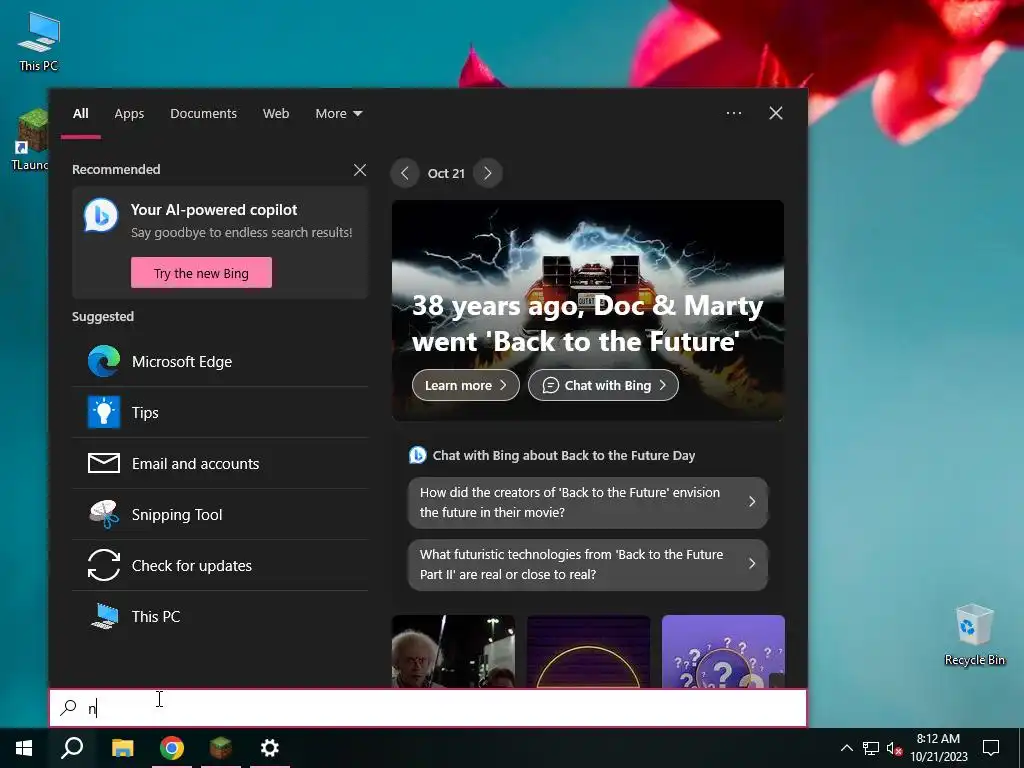This screenshot has width=1024, height=768.
Task: Click Say goodbye to endless search results text
Action: (241, 232)
